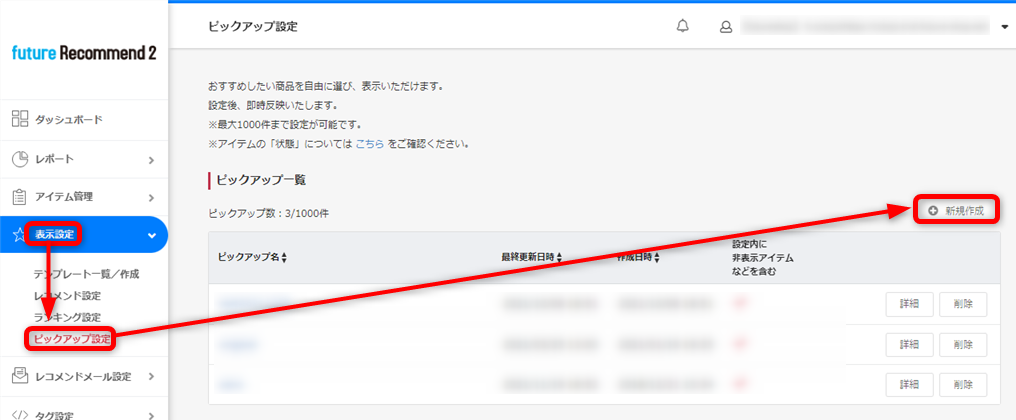Expand the レポート chevron
Screen dimensions: 1016x420
(x=151, y=159)
